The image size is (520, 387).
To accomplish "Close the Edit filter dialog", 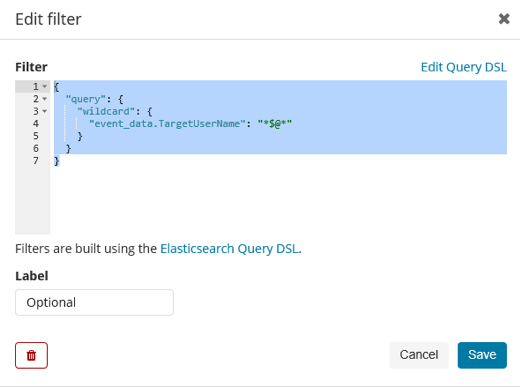I will click(x=504, y=19).
